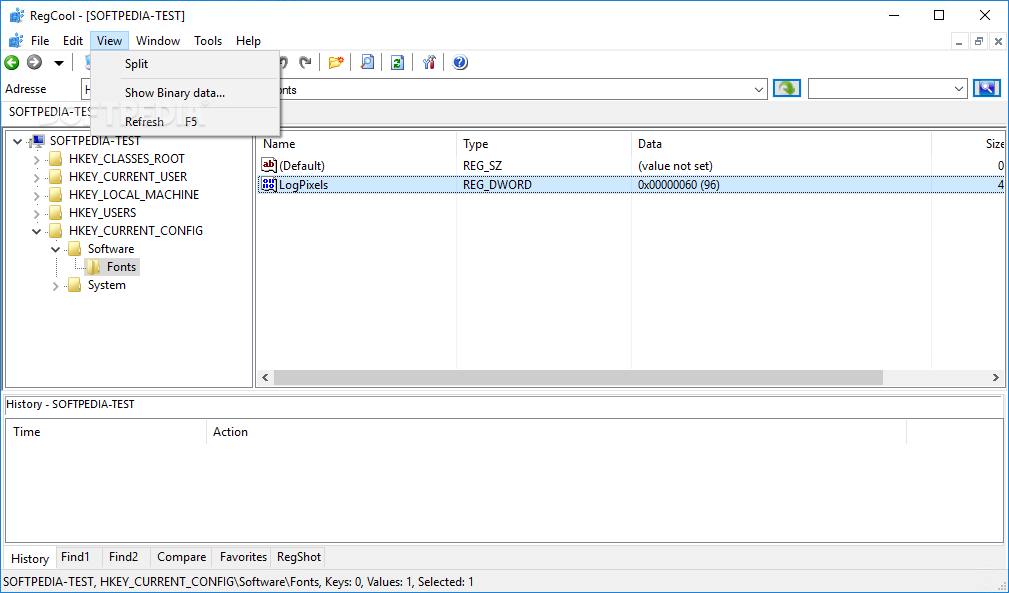This screenshot has height=593, width=1009.
Task: Click the blue search magnifier button
Action: [987, 88]
